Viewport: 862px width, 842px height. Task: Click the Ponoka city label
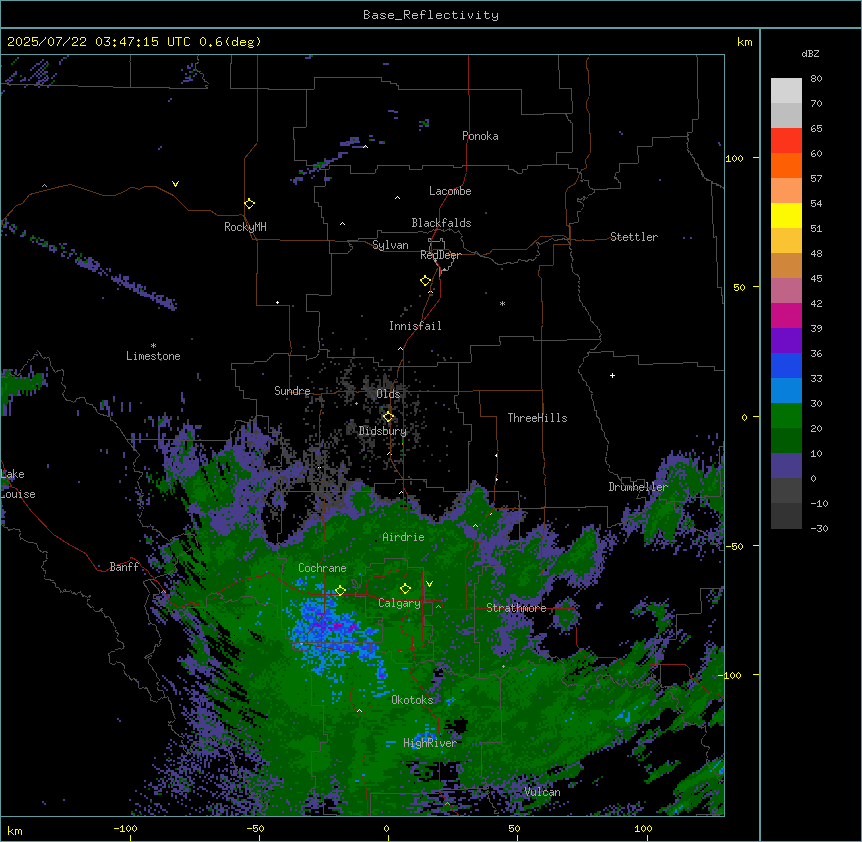480,136
